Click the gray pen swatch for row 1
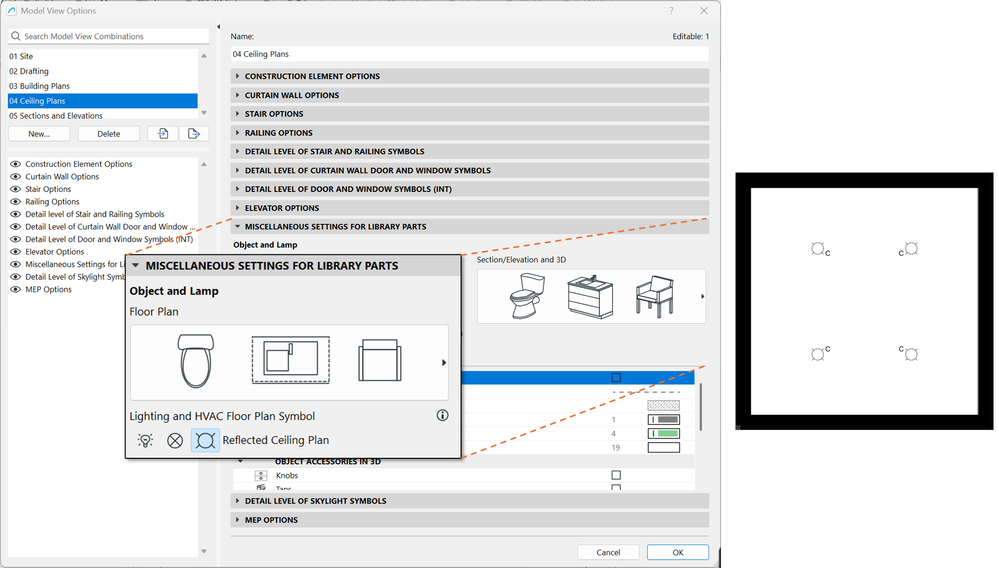The width and height of the screenshot is (999, 568). coord(663,420)
